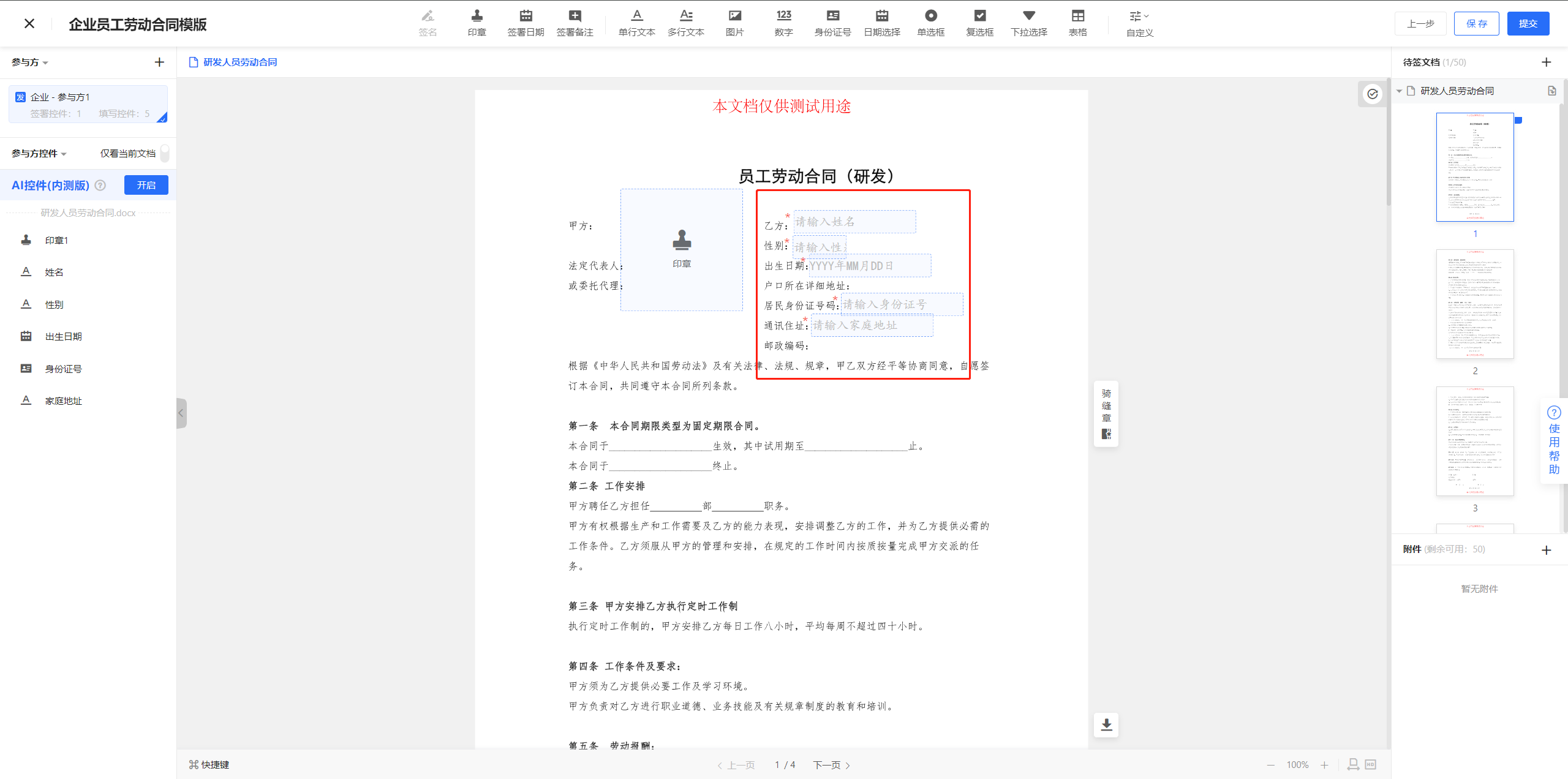Click the download icon at bottom right of document
This screenshot has width=1568, height=779.
(x=1106, y=725)
